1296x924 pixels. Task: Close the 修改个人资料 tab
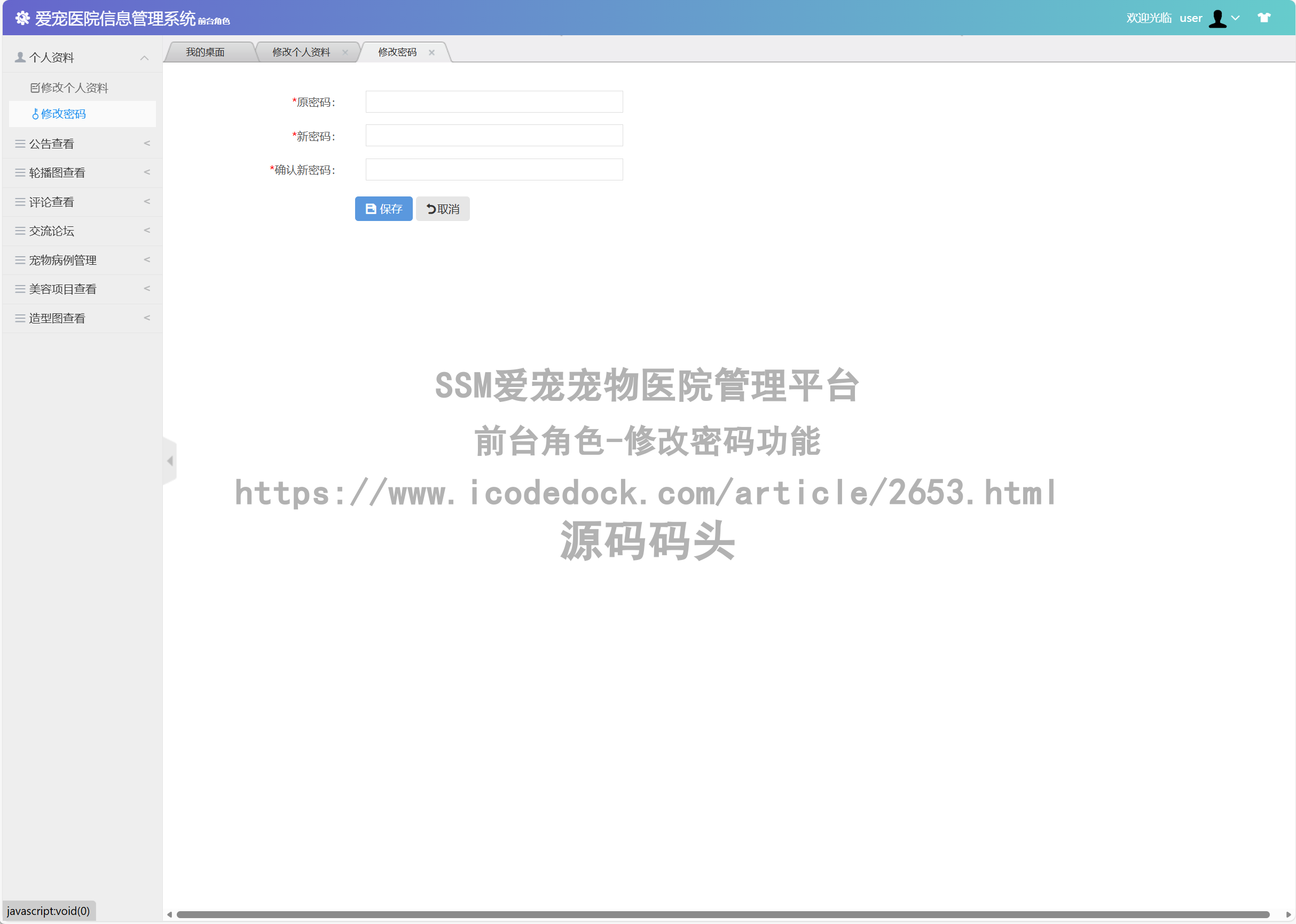pyautogui.click(x=345, y=52)
